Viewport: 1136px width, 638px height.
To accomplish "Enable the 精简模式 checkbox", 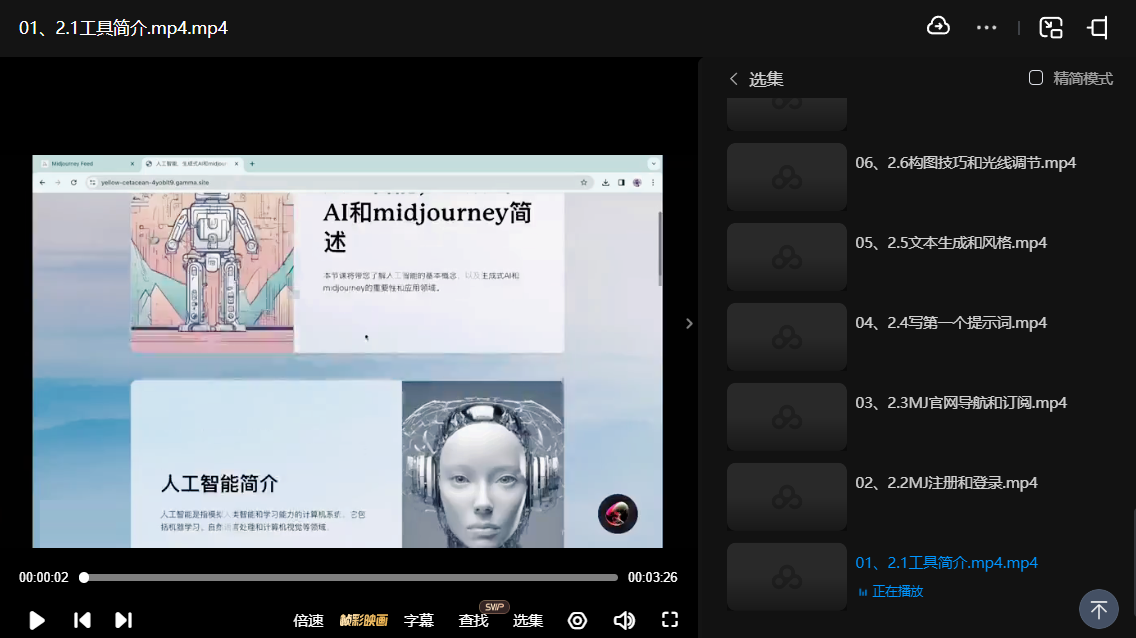I will 1036,78.
